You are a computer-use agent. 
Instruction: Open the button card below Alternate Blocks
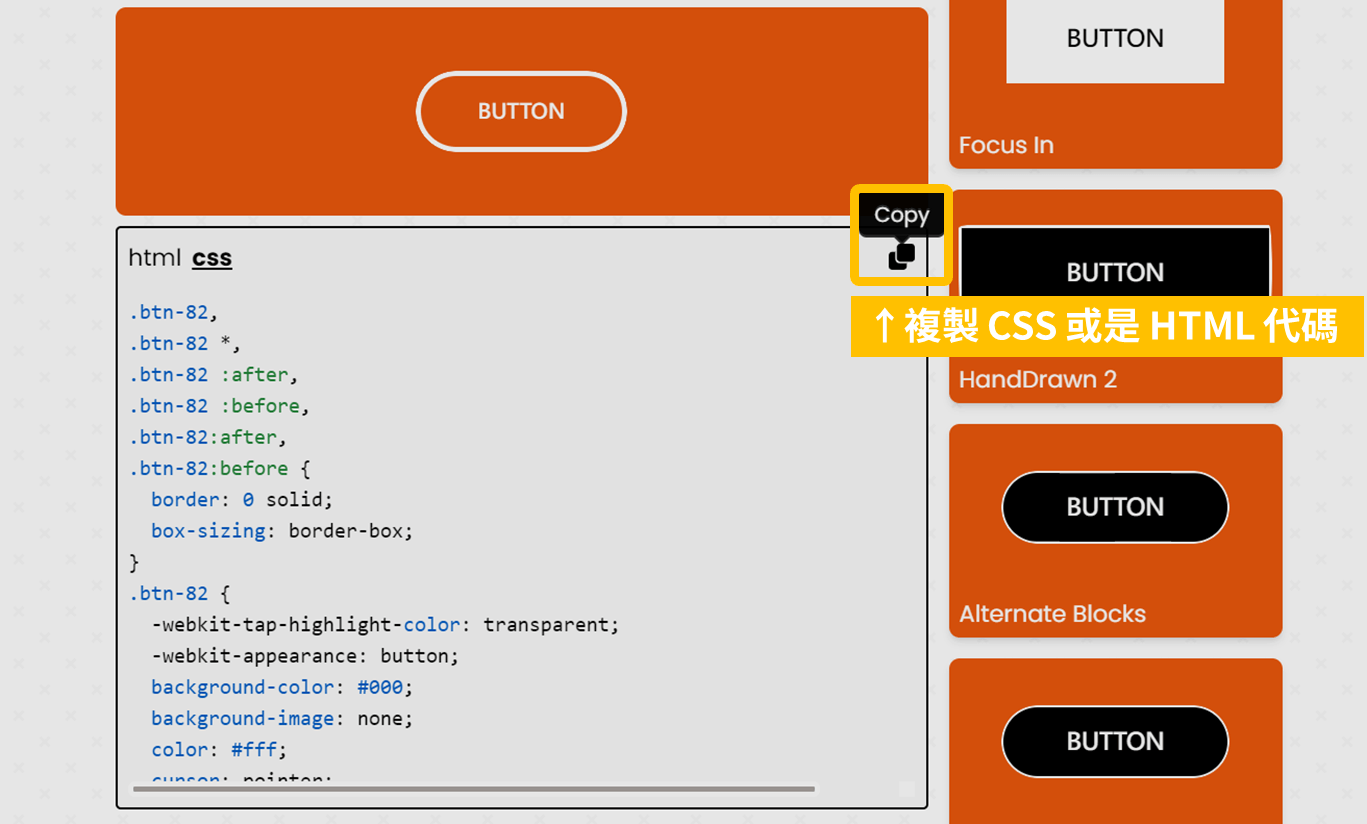click(1114, 741)
